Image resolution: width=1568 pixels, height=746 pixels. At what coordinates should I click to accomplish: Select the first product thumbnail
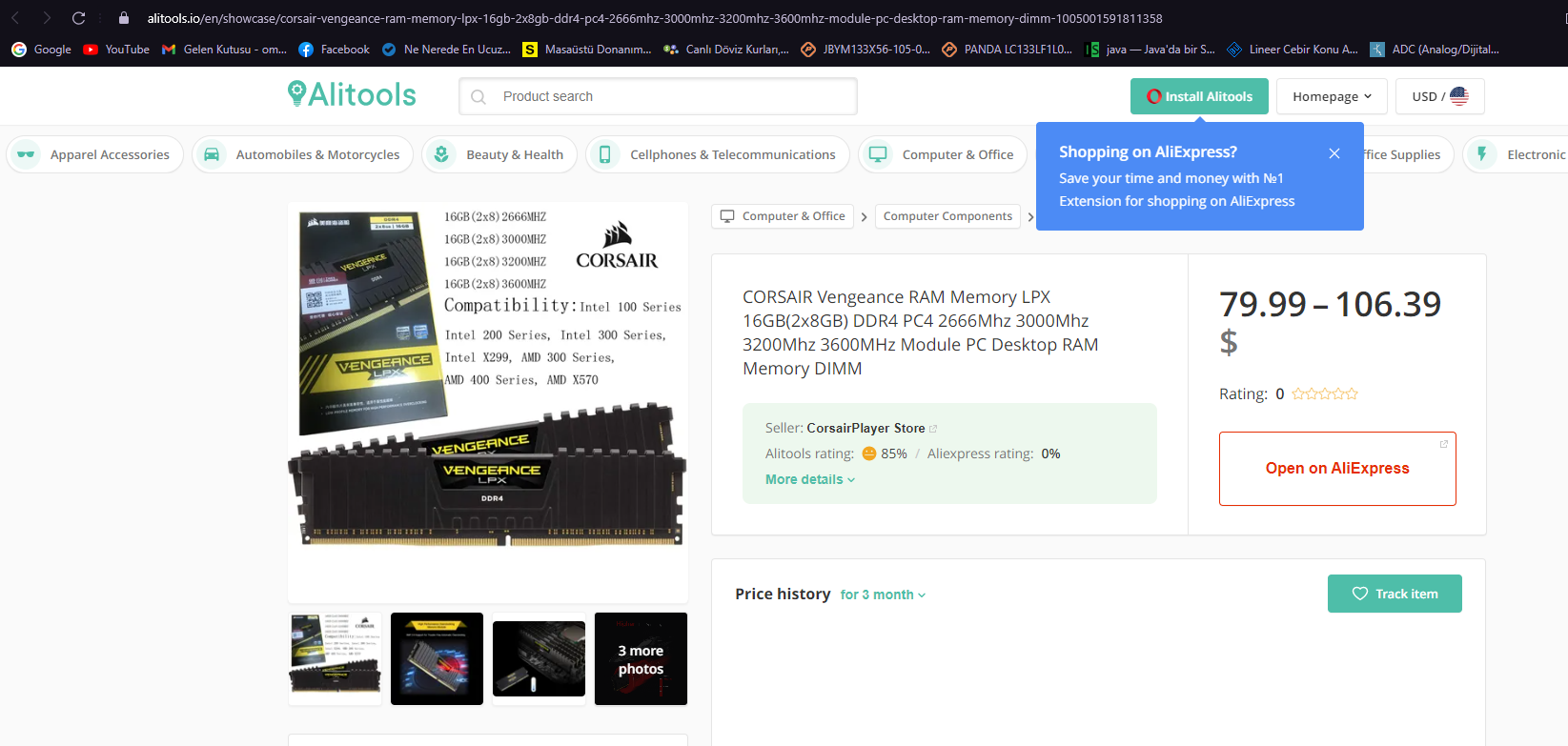(335, 658)
